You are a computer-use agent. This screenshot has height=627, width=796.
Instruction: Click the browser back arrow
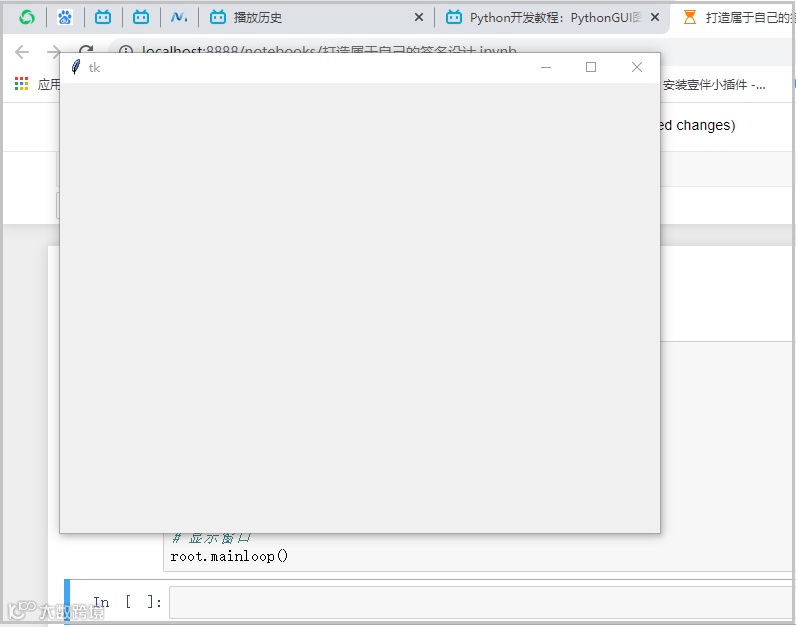click(22, 52)
